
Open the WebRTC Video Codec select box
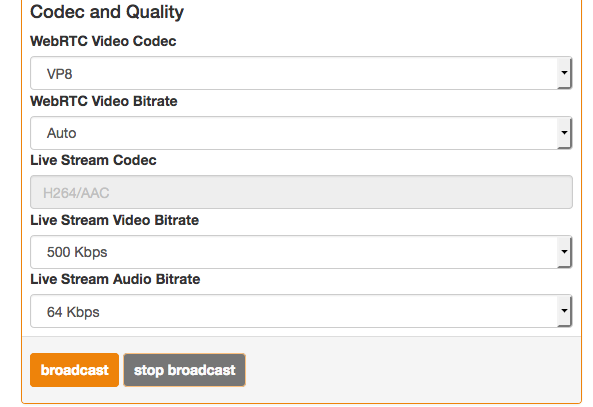[x=301, y=73]
